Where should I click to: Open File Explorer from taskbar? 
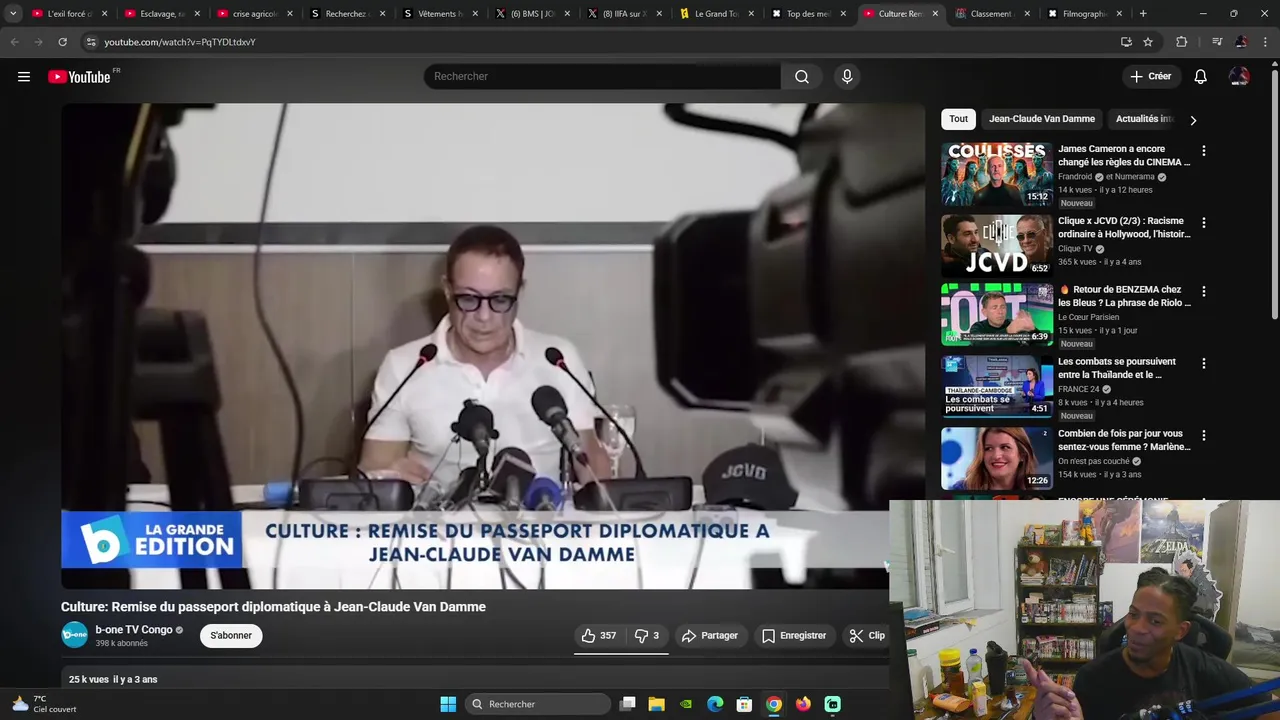(x=657, y=704)
